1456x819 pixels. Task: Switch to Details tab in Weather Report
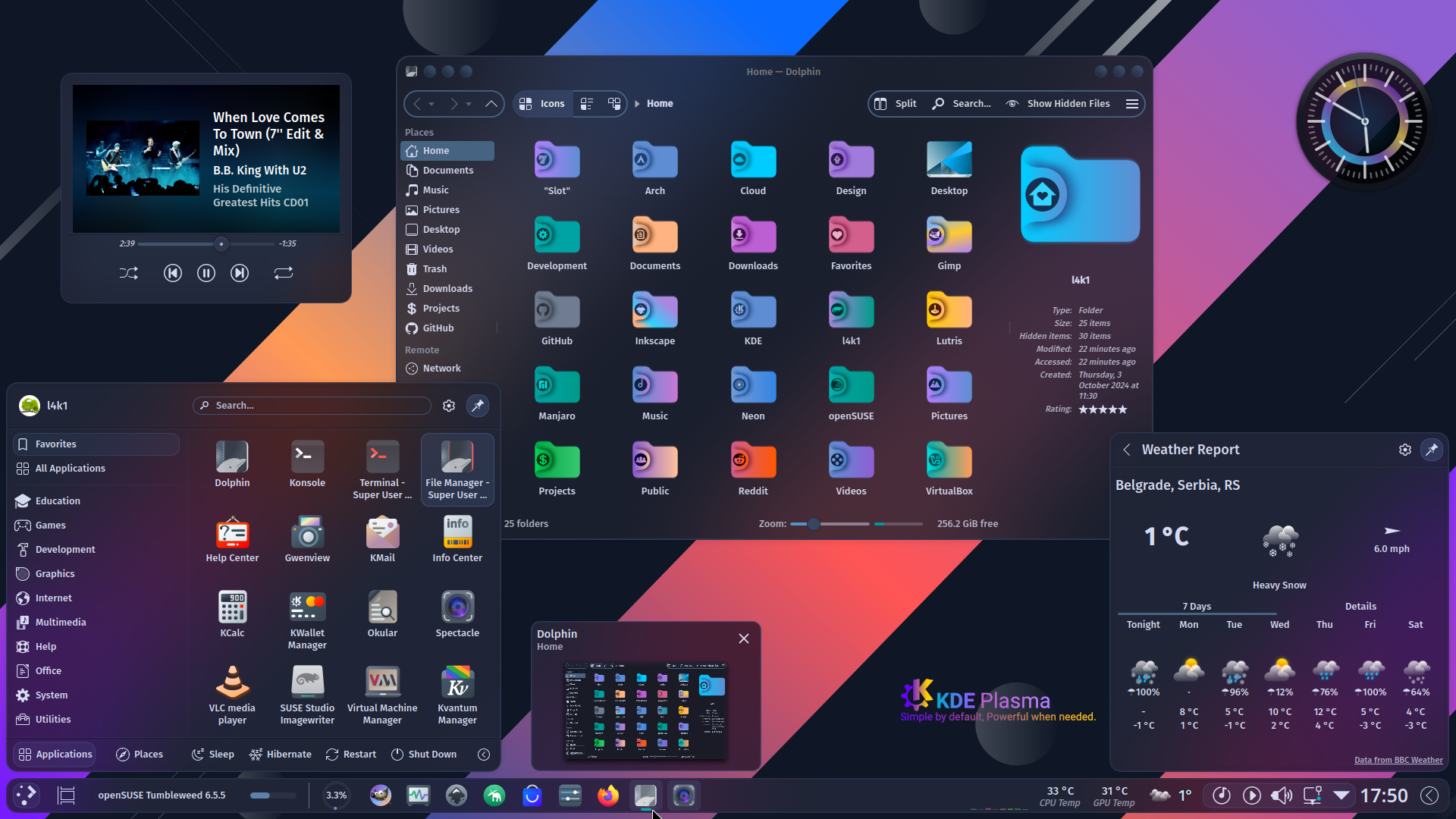click(1360, 607)
